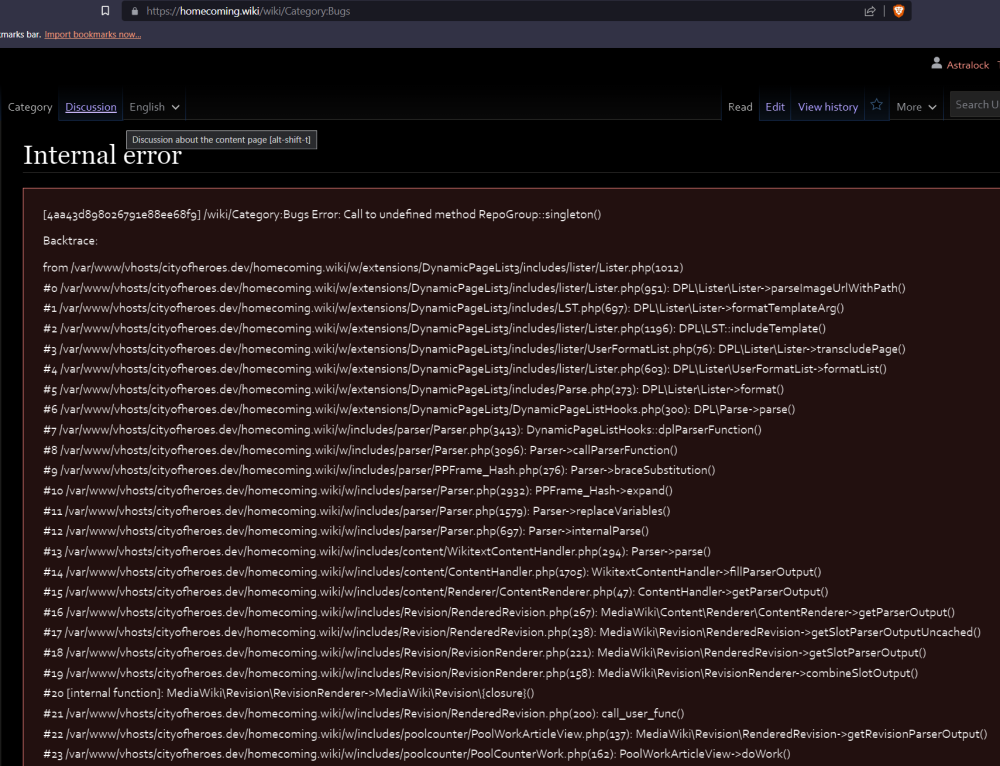Click the Backtrace: label
Viewport: 1000px width, 766px height.
[x=70, y=241]
